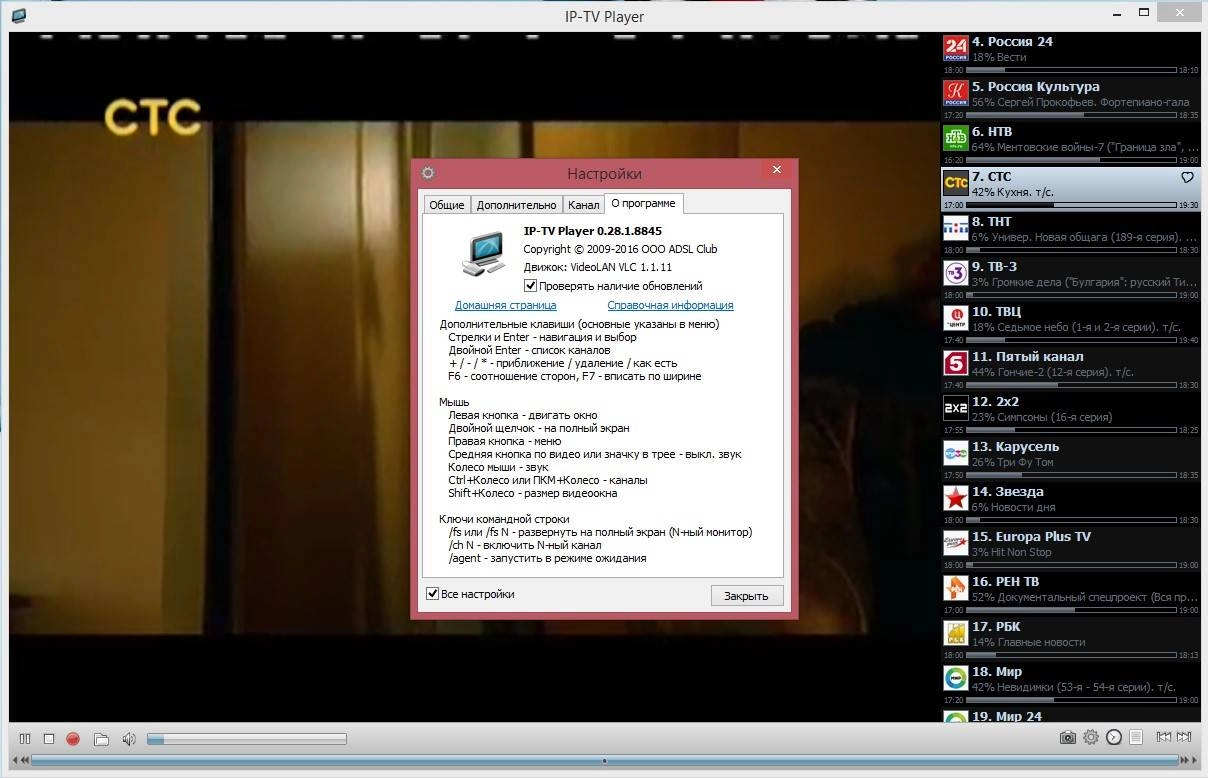Screen dimensions: 1208x778
Task: Switch to the Дополнительно tab
Action: coord(516,204)
